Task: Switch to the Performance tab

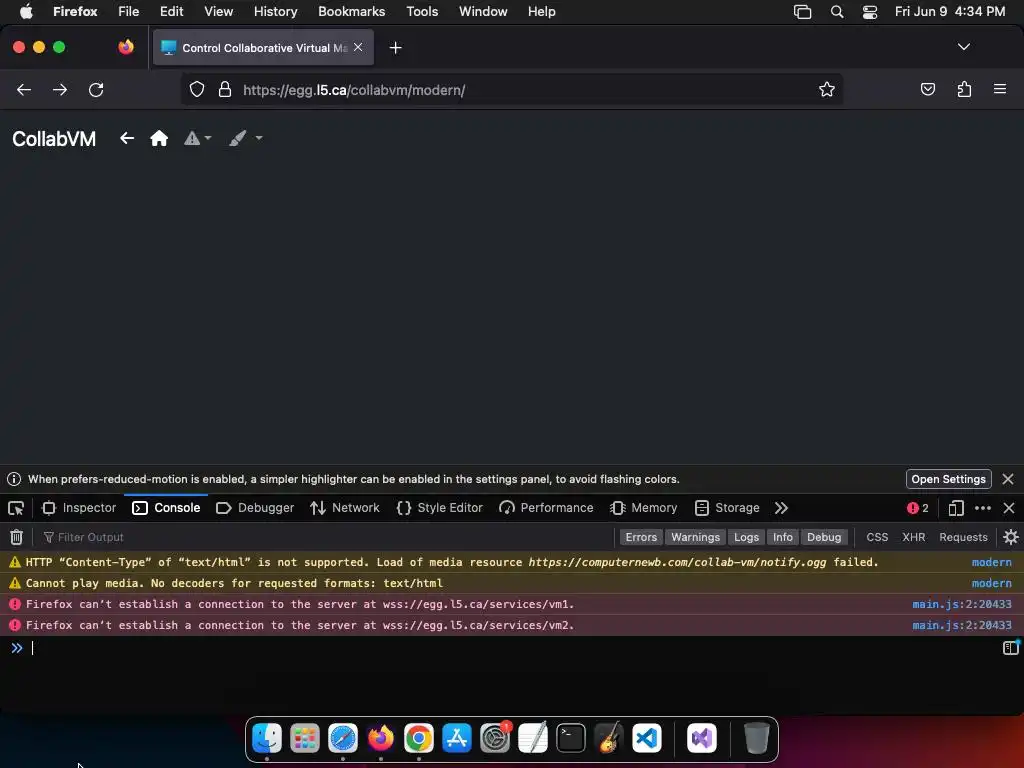Action: (x=546, y=507)
